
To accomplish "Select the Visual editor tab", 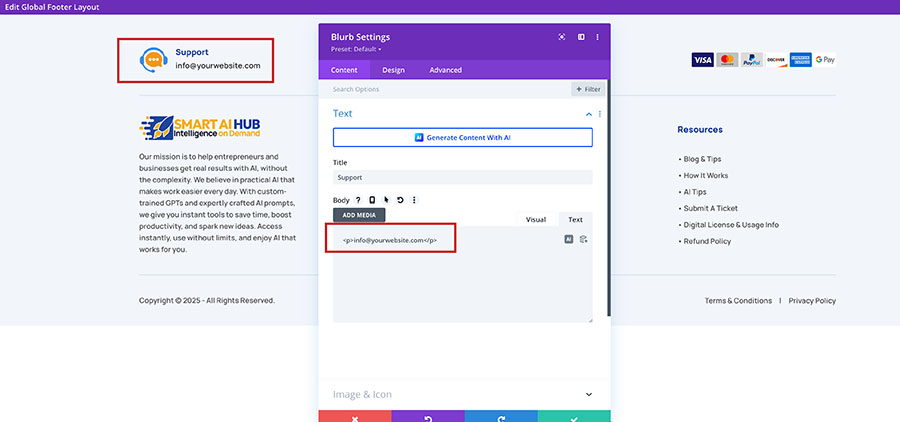I will (x=536, y=219).
